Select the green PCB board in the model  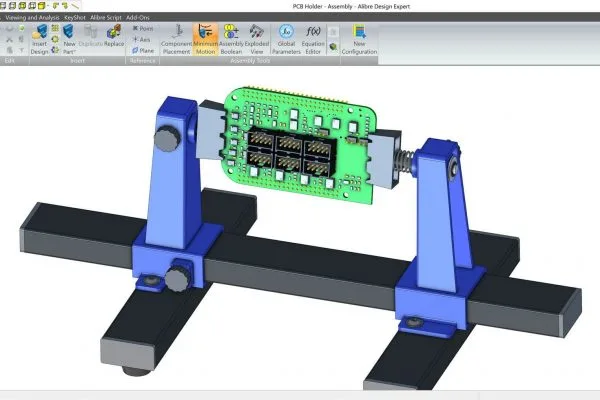[x=300, y=145]
